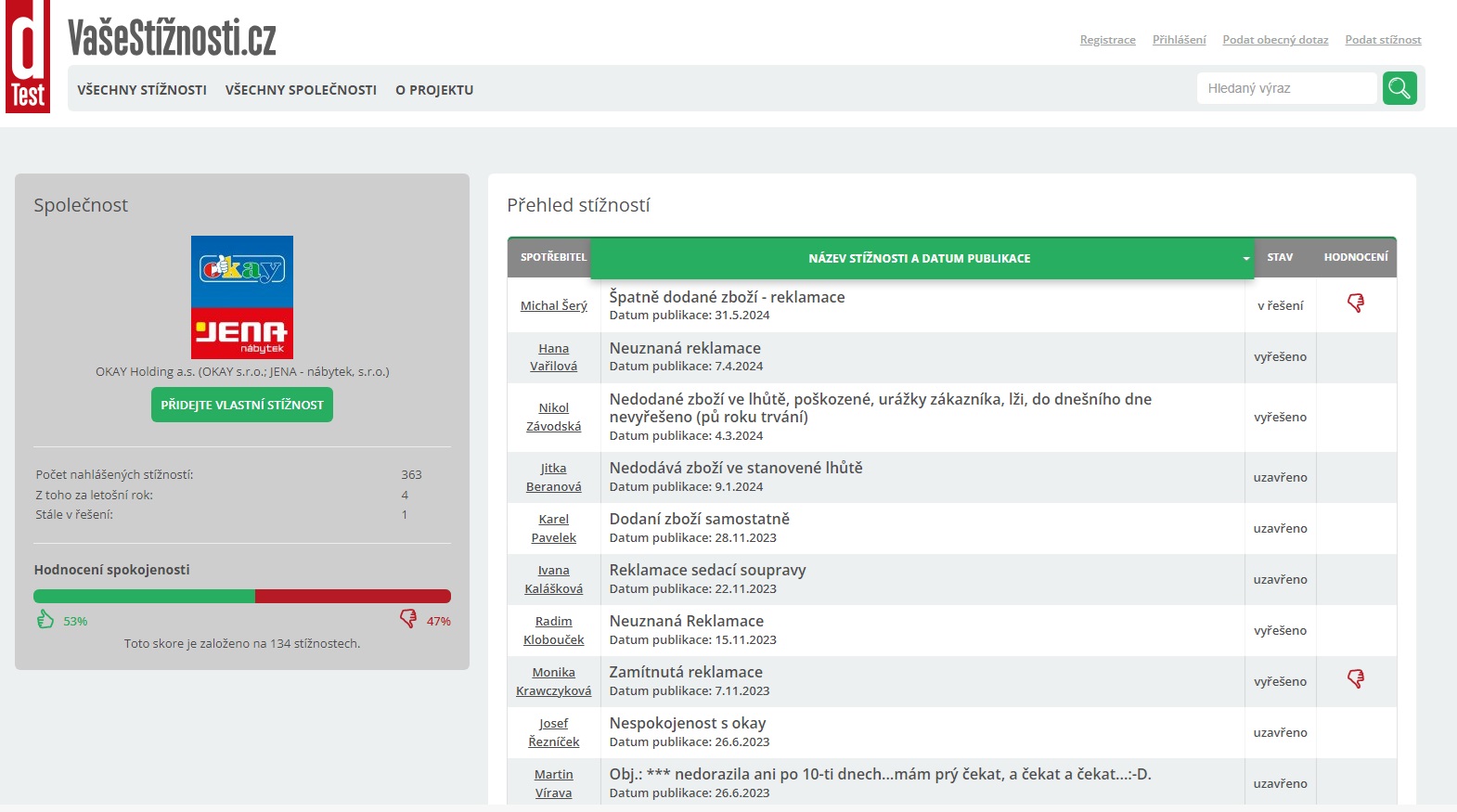Sort by complaint title and publication date
1457x812 pixels.
(920, 258)
